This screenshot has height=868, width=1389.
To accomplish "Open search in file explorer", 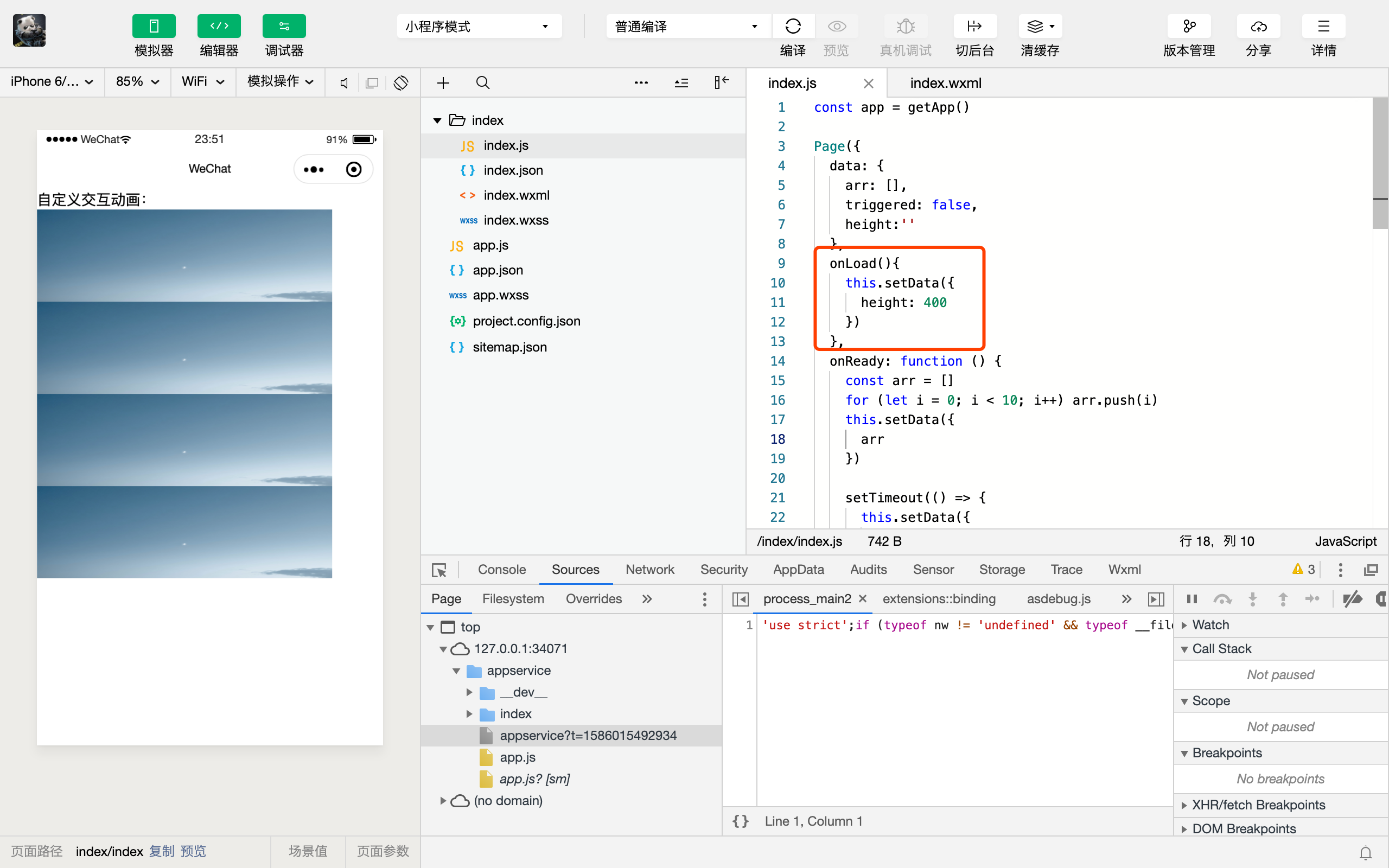I will pos(483,82).
